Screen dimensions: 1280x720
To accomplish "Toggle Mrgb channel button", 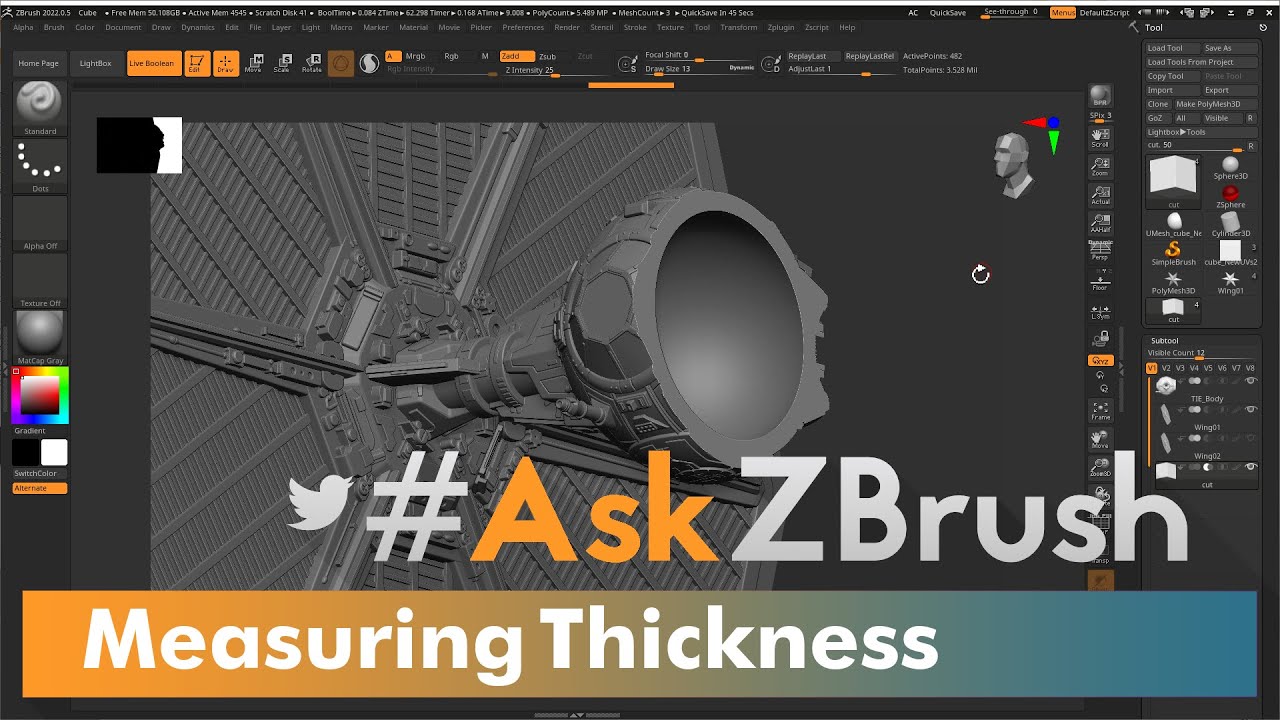I will (415, 57).
